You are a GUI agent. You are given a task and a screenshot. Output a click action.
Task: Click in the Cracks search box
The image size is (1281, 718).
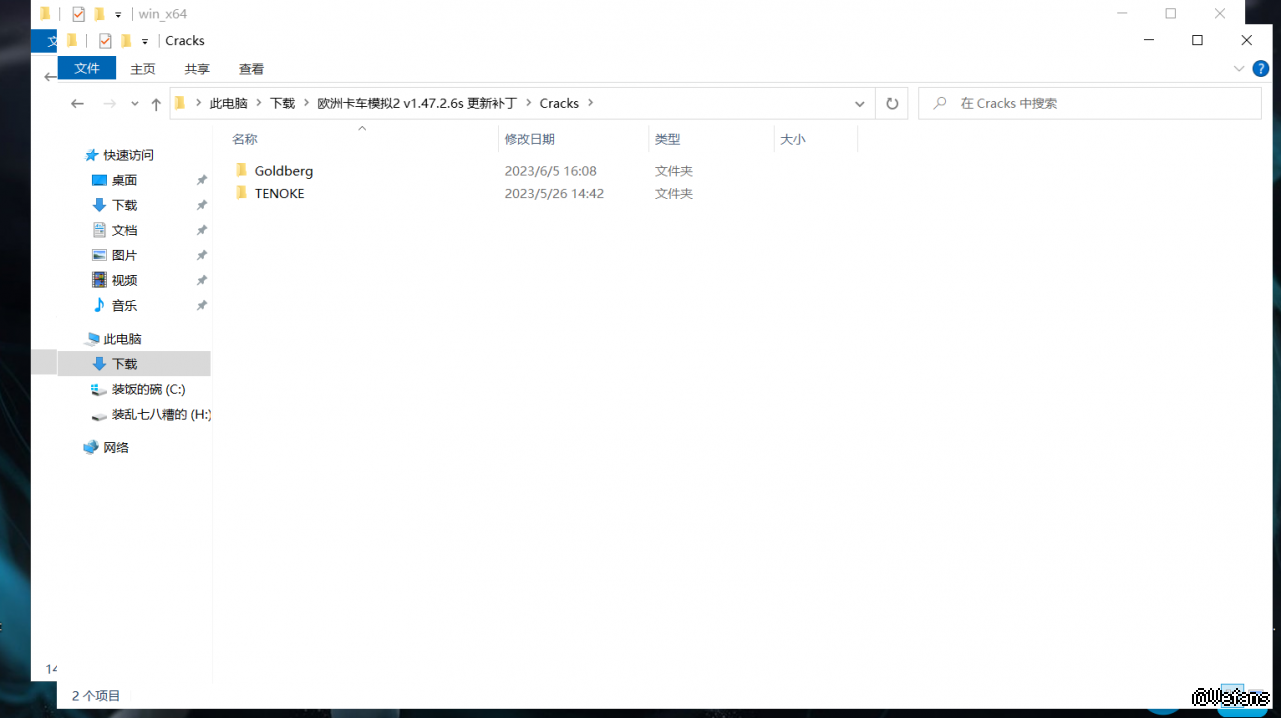click(1090, 103)
